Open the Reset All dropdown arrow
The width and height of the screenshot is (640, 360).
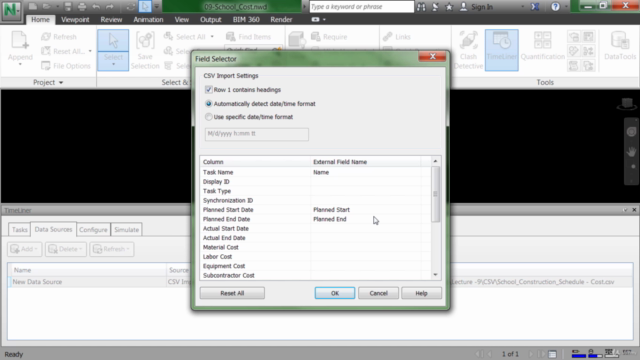pos(90,51)
